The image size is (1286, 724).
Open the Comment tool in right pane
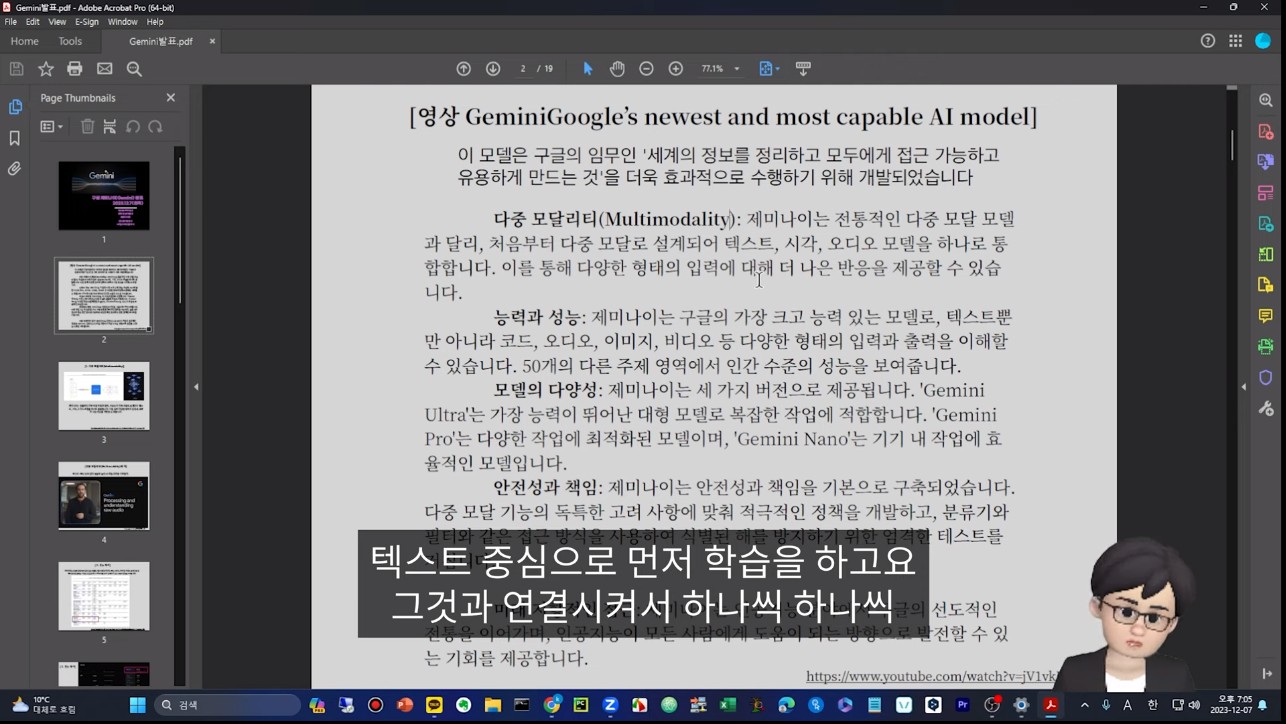pos(1266,316)
